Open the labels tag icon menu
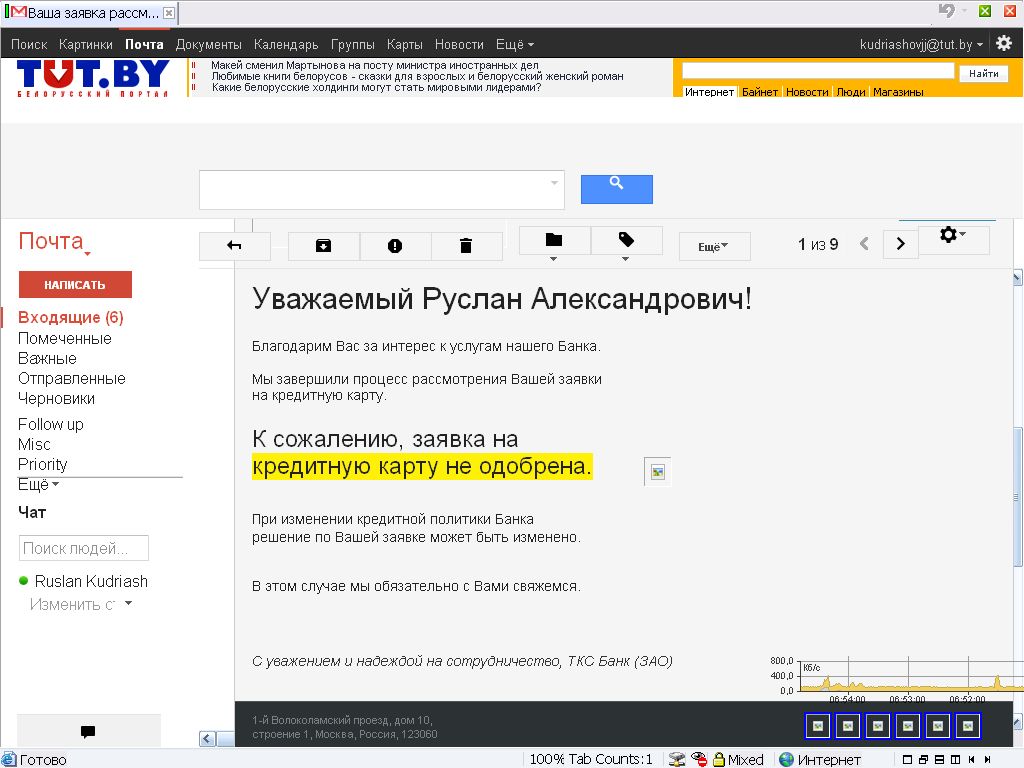 point(626,241)
